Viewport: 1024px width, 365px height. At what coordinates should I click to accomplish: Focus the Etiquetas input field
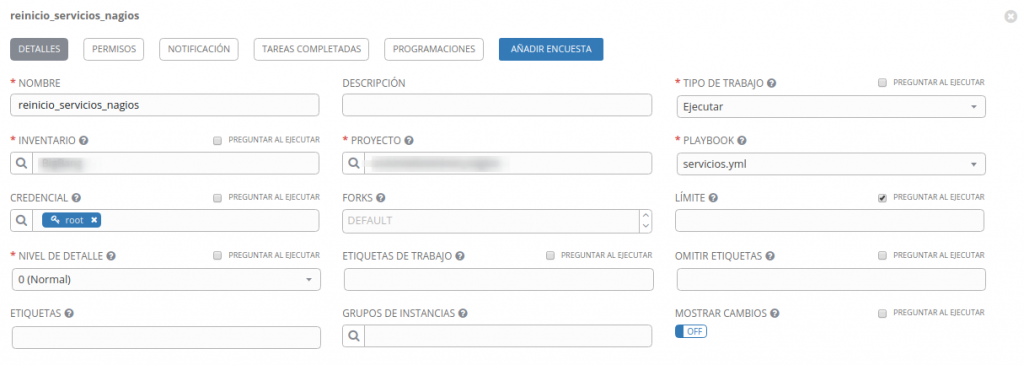pos(167,338)
